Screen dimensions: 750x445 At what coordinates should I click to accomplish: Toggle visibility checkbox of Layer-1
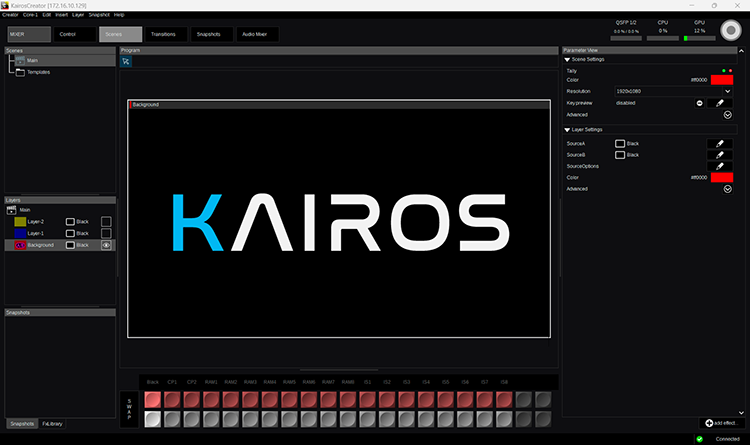(106, 234)
